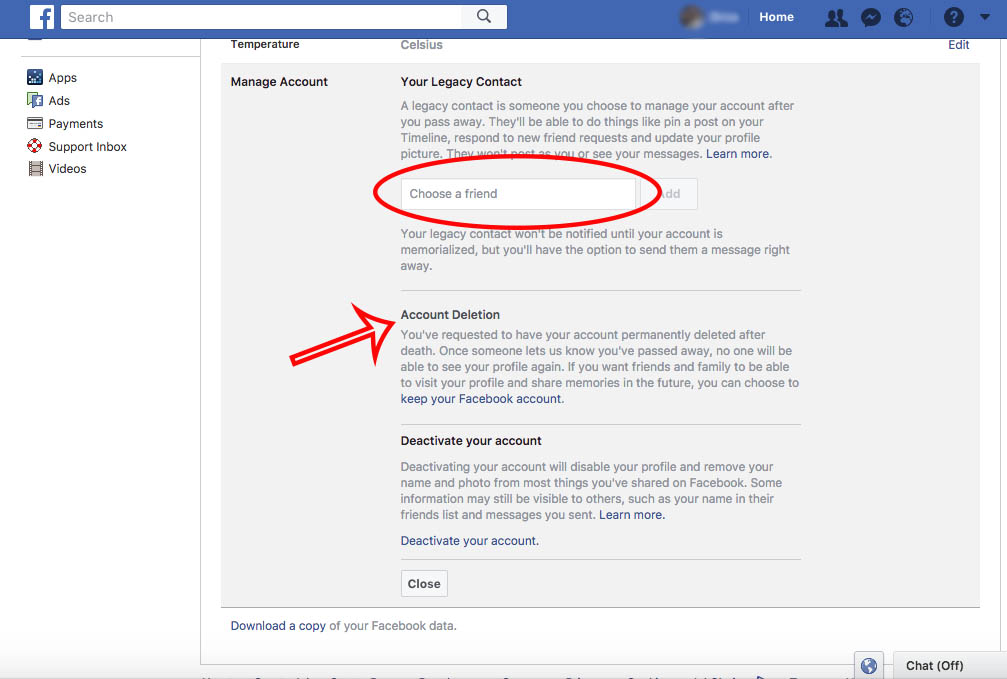The width and height of the screenshot is (1007, 679).
Task: Open the Messenger icon
Action: (870, 17)
